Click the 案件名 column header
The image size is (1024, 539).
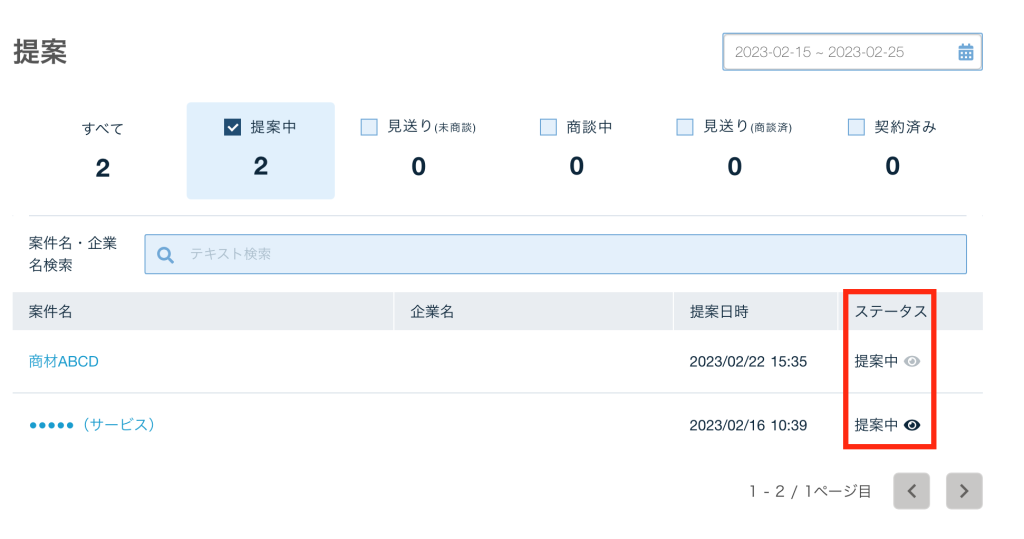[x=51, y=312]
